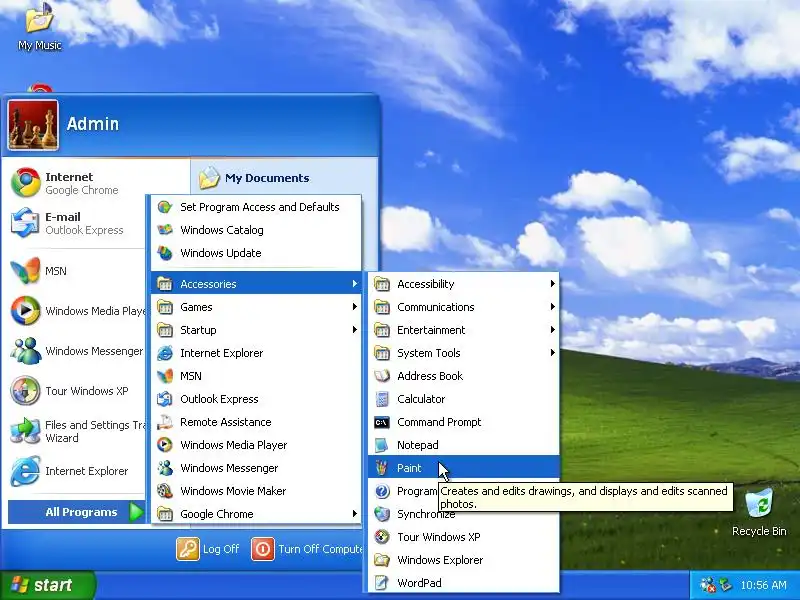Launch Remote Assistance
This screenshot has height=600, width=800.
(256, 422)
